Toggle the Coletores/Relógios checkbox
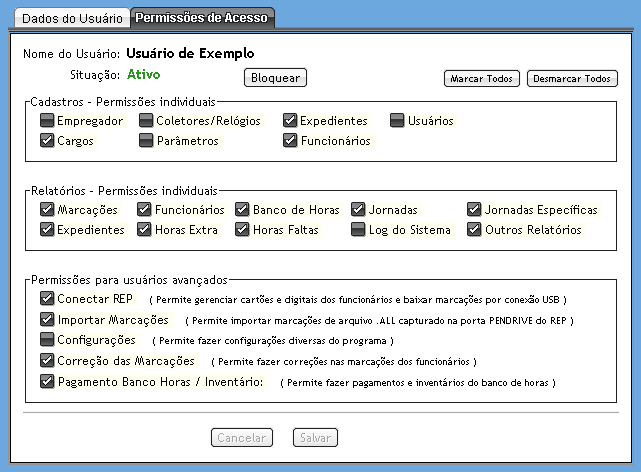641x472 pixels. [x=147, y=121]
